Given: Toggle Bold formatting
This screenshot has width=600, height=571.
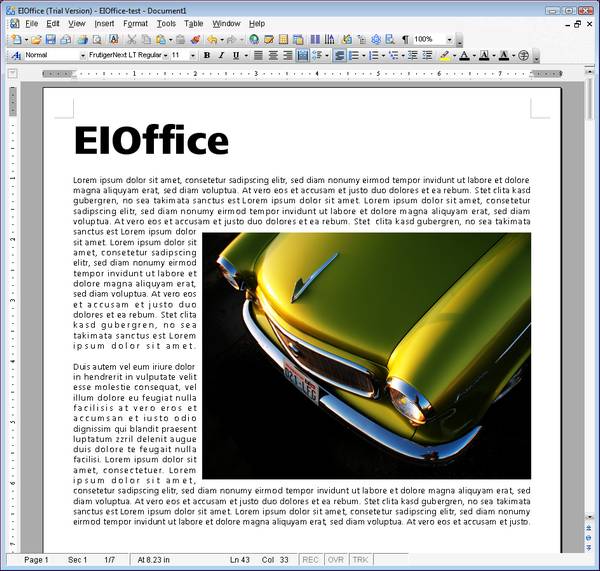Looking at the screenshot, I should [207, 55].
